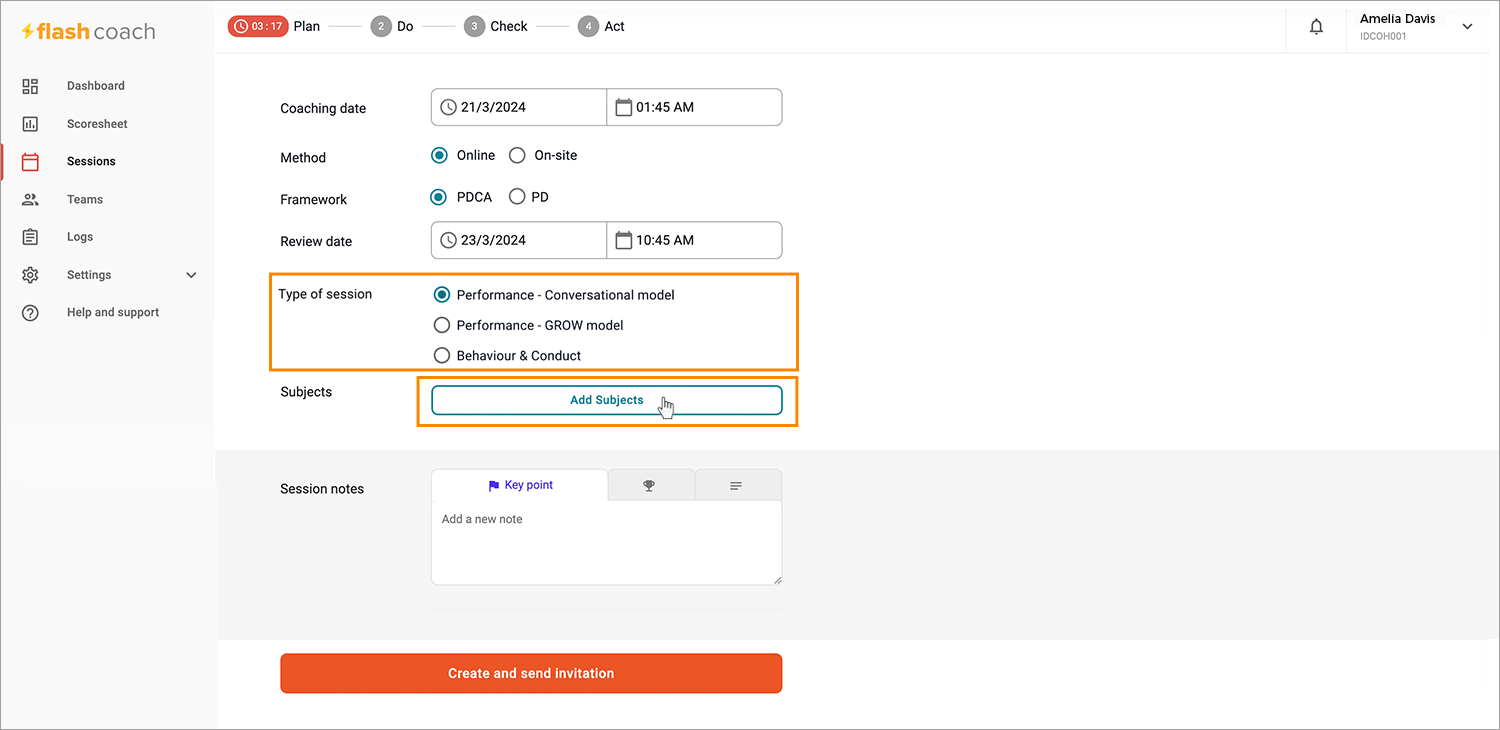Choose the PDCA framework option
This screenshot has height=730, width=1500.
tap(439, 197)
